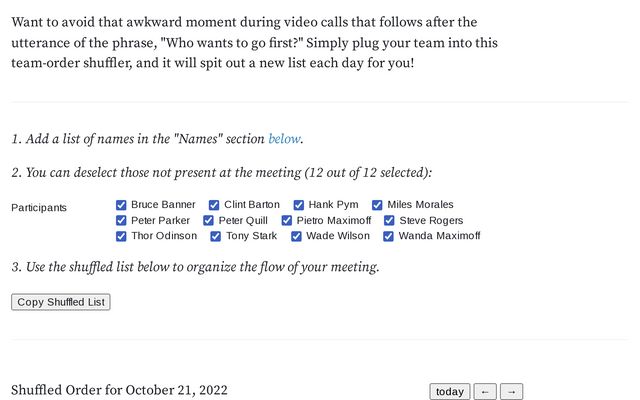Follow the "below" link to Names section

click(283, 139)
